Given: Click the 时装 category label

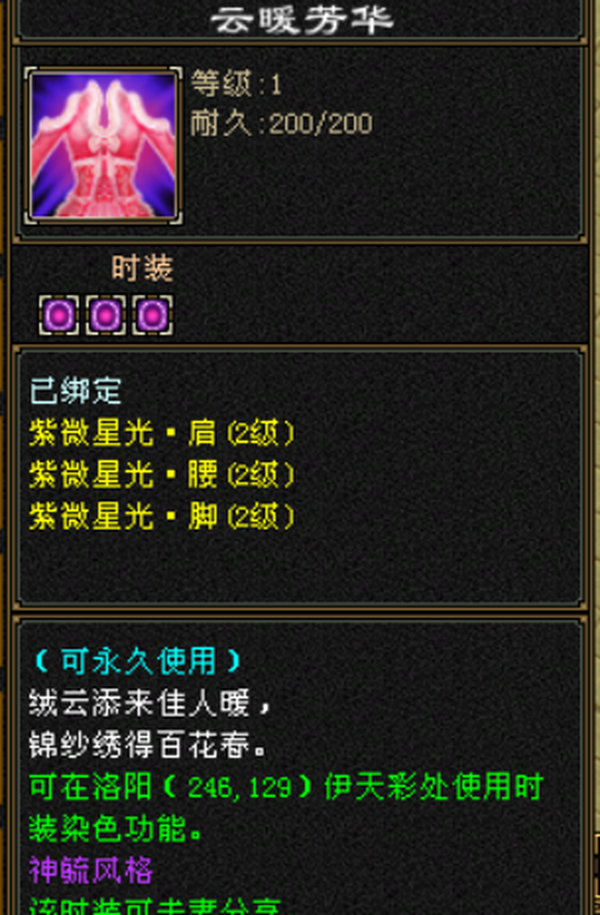Looking at the screenshot, I should tap(142, 268).
